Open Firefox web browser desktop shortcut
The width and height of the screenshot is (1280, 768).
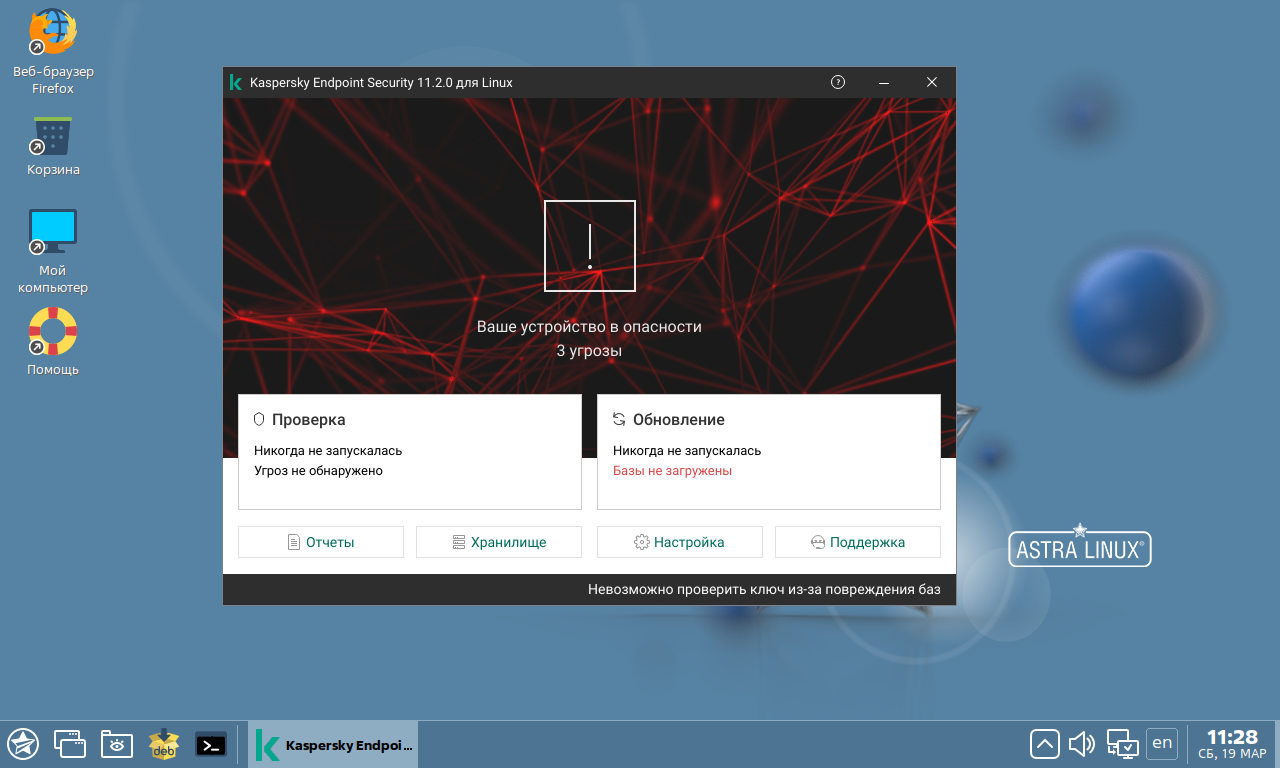[52, 52]
